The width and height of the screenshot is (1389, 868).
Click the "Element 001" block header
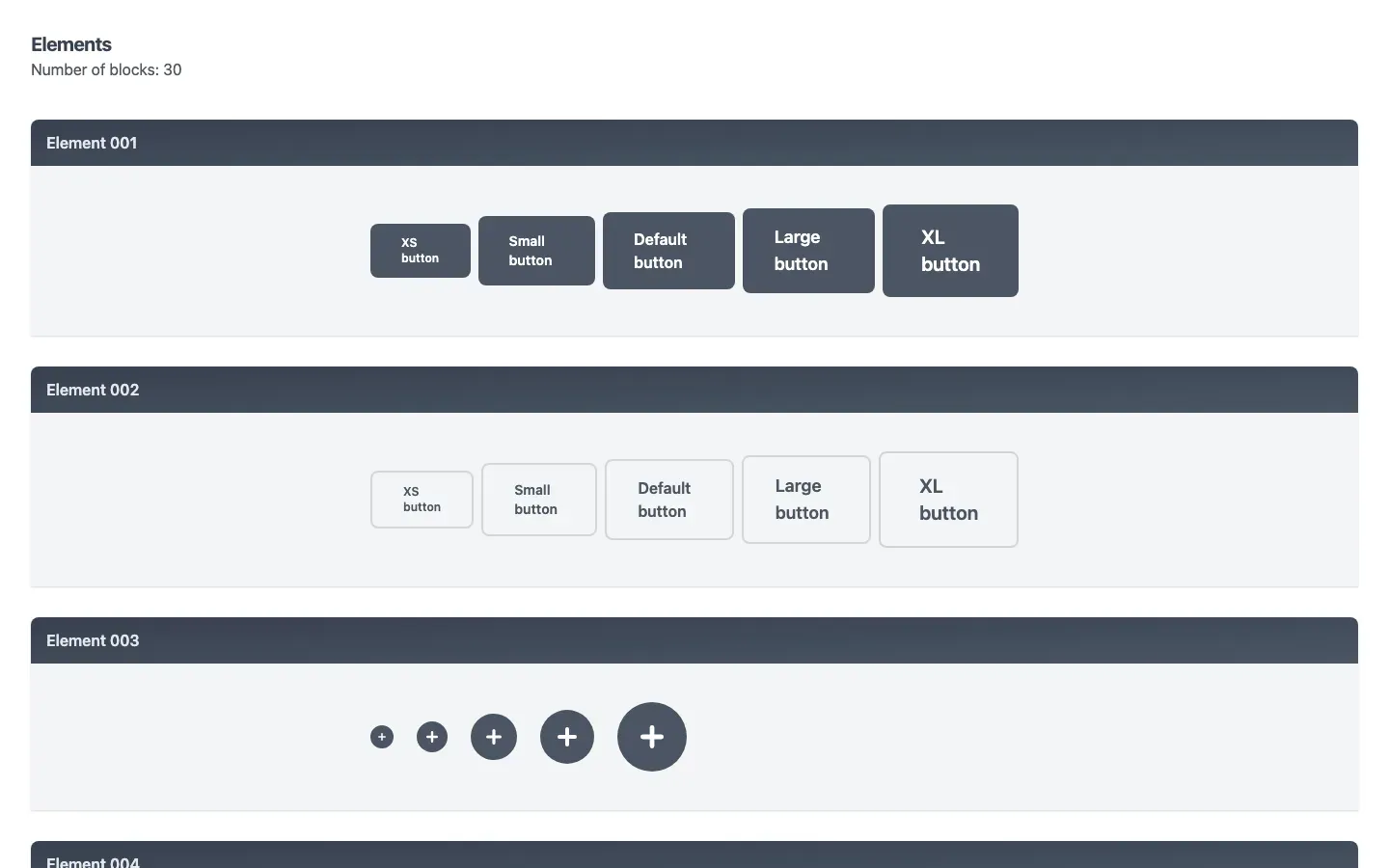pyautogui.click(x=694, y=143)
